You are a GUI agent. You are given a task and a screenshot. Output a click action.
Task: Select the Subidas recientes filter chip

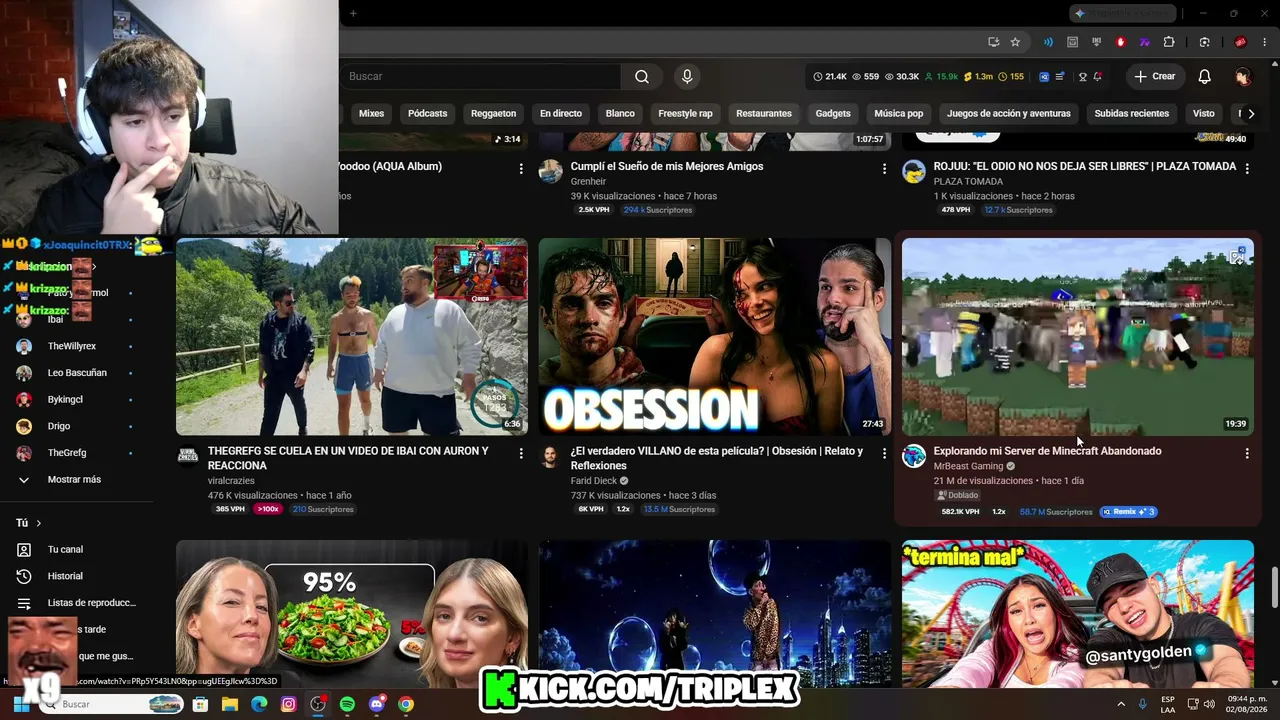click(1132, 114)
